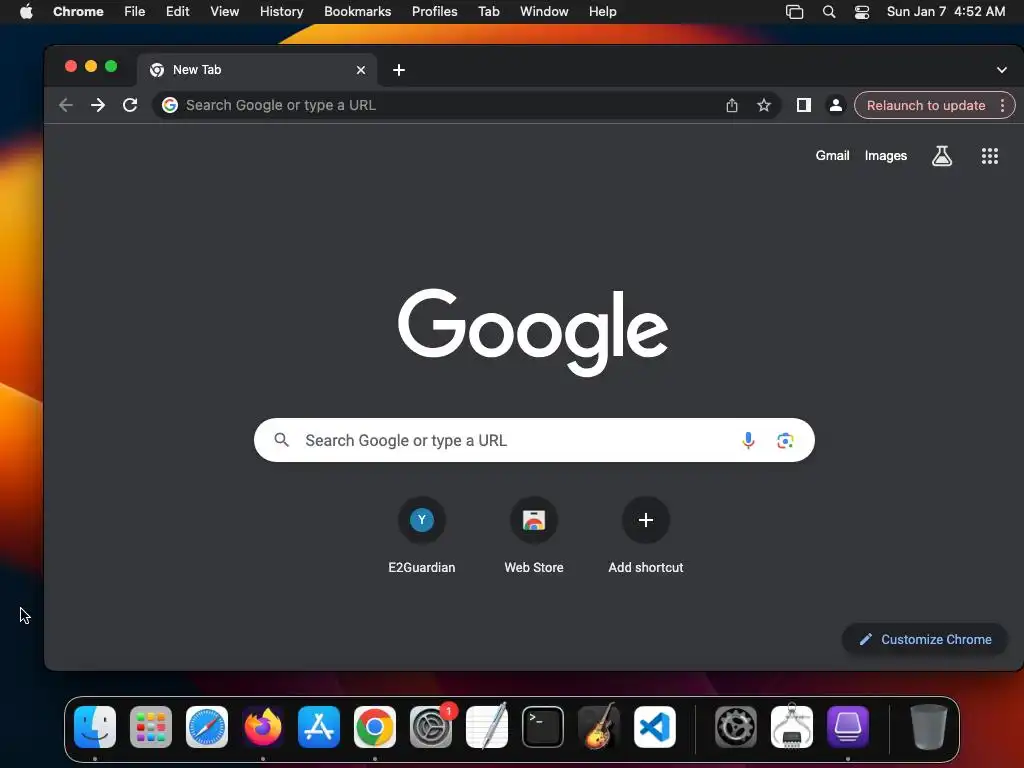Image resolution: width=1024 pixels, height=768 pixels.
Task: Open the Images link
Action: [x=886, y=155]
